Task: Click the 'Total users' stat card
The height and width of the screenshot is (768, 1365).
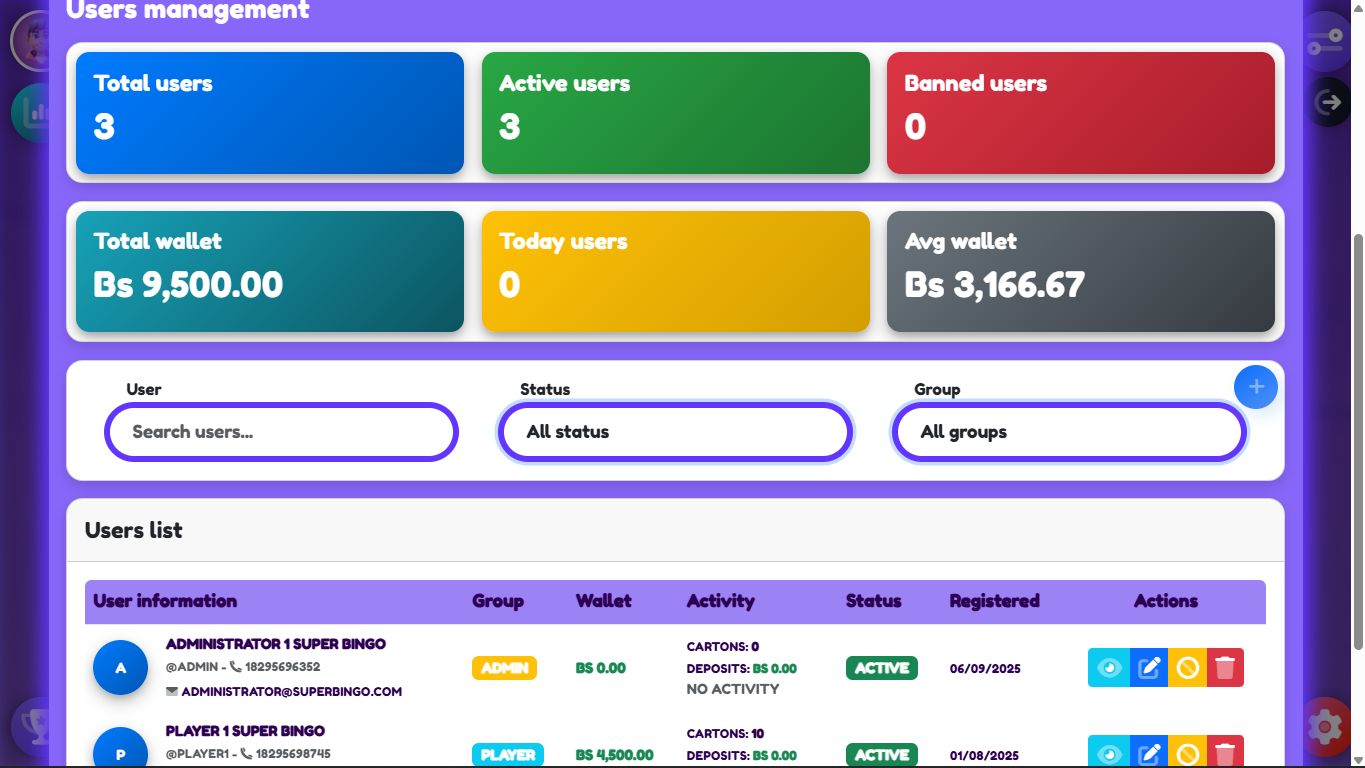Action: tap(270, 113)
